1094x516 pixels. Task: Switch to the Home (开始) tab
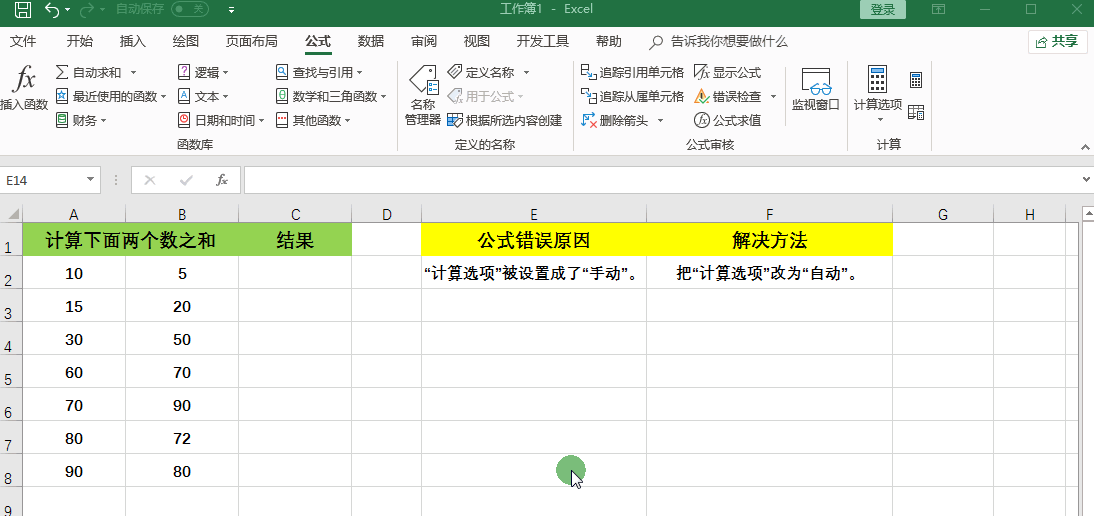79,41
